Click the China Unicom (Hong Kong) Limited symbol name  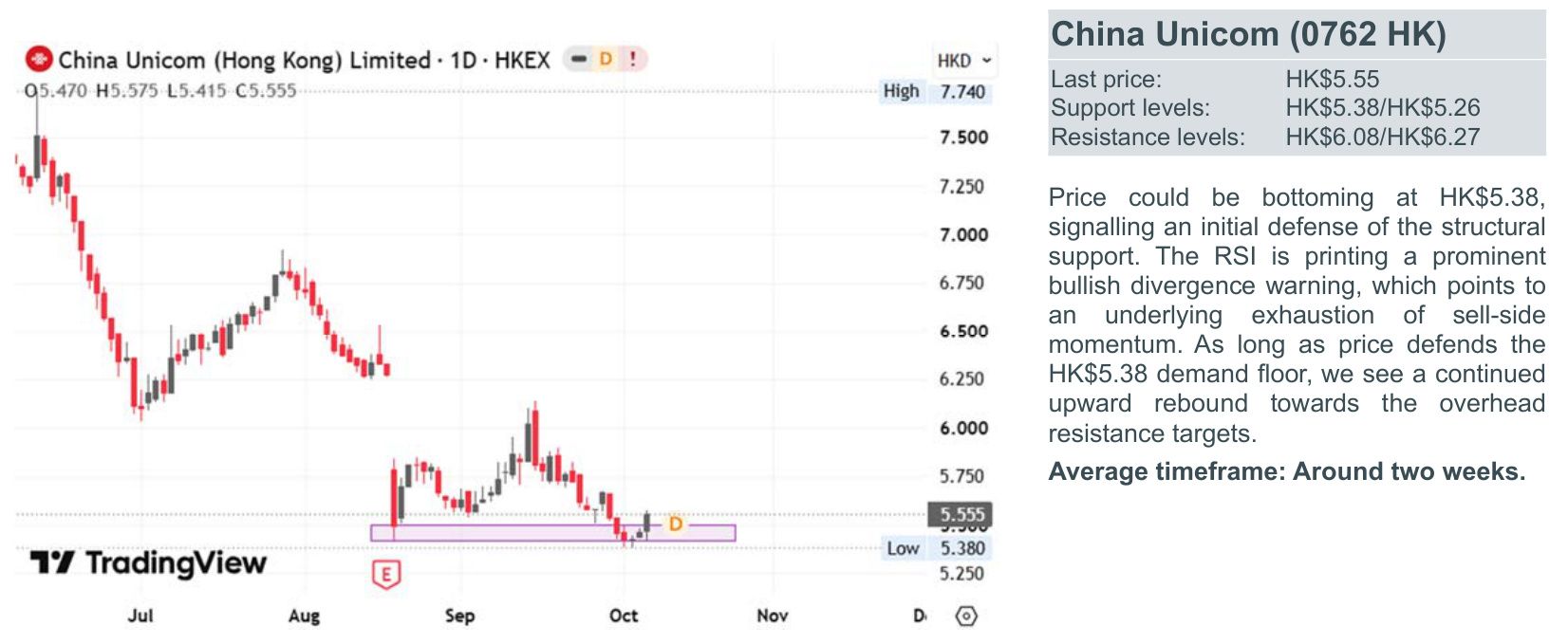(244, 60)
